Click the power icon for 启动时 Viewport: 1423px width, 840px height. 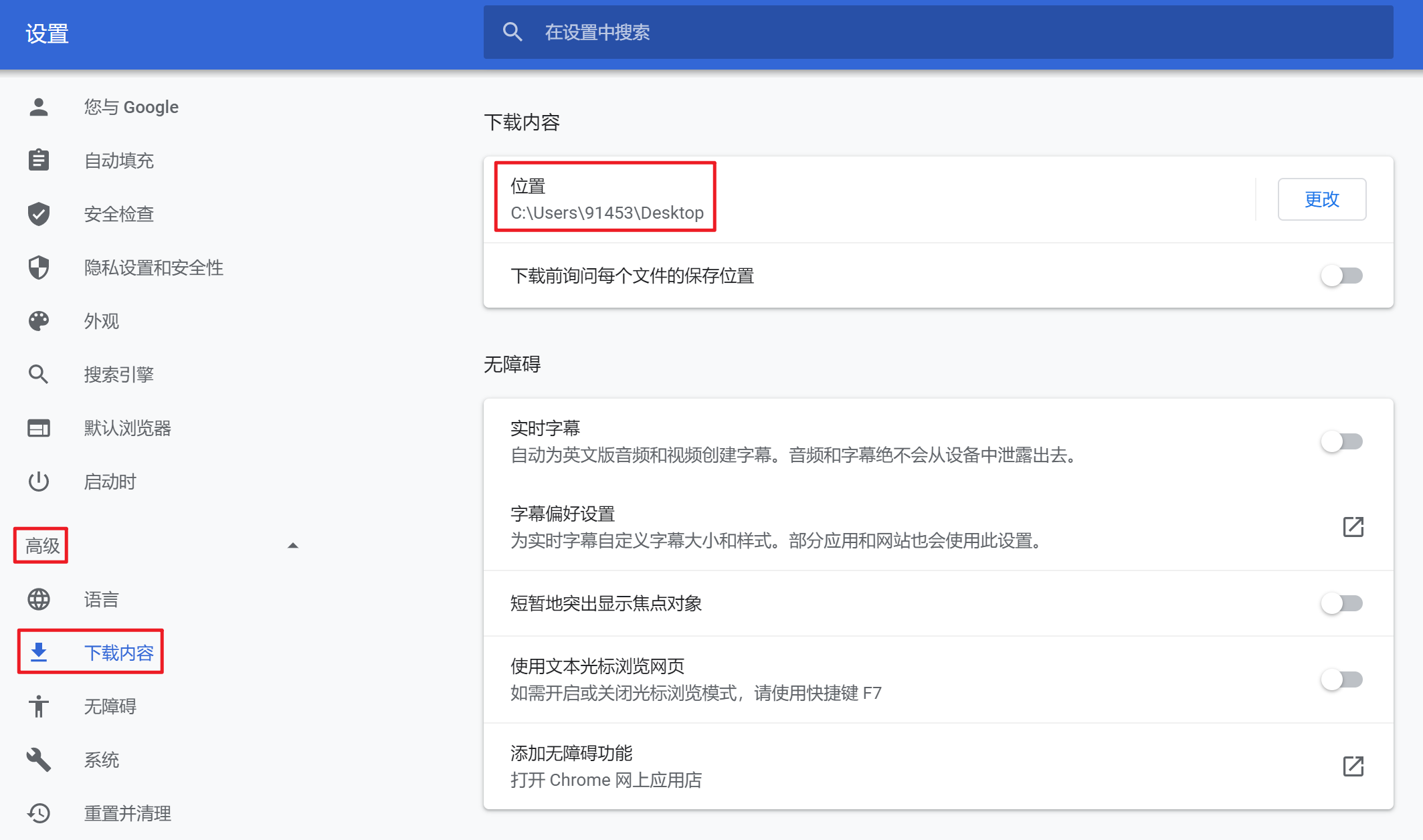point(39,482)
